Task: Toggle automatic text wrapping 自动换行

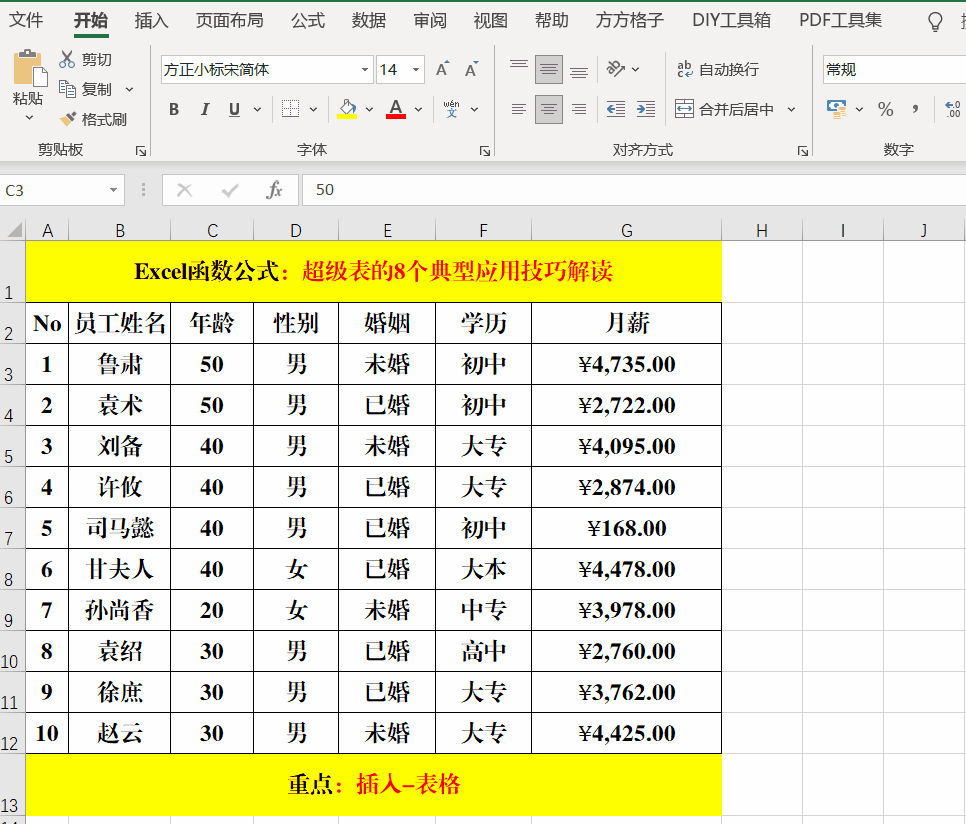Action: [718, 69]
